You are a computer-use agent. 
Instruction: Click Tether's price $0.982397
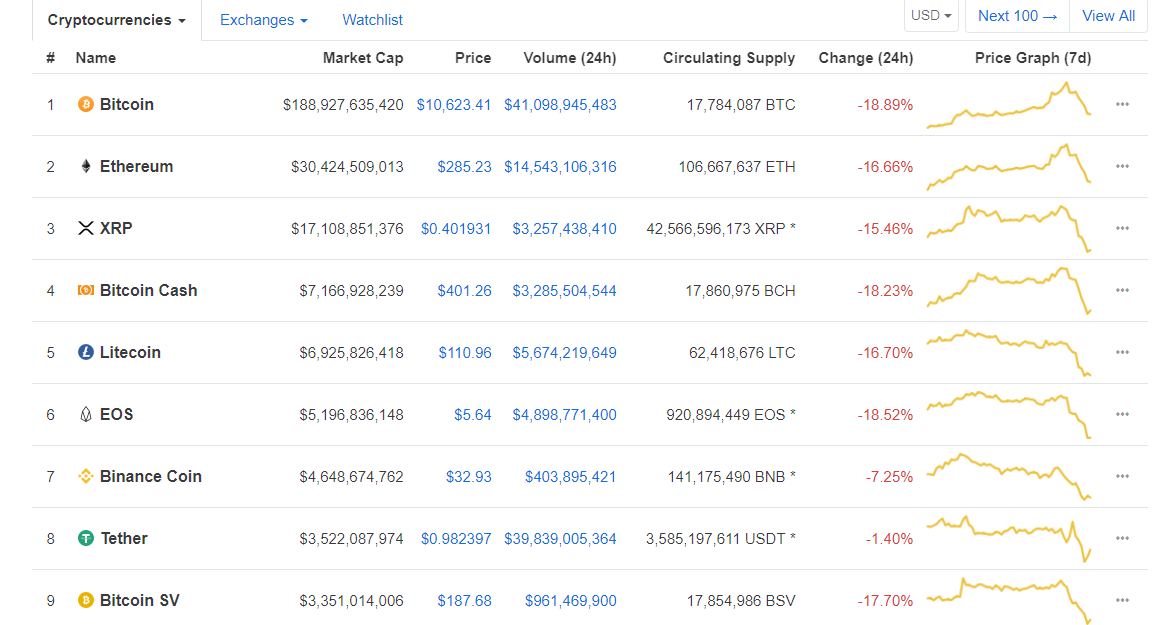[456, 539]
